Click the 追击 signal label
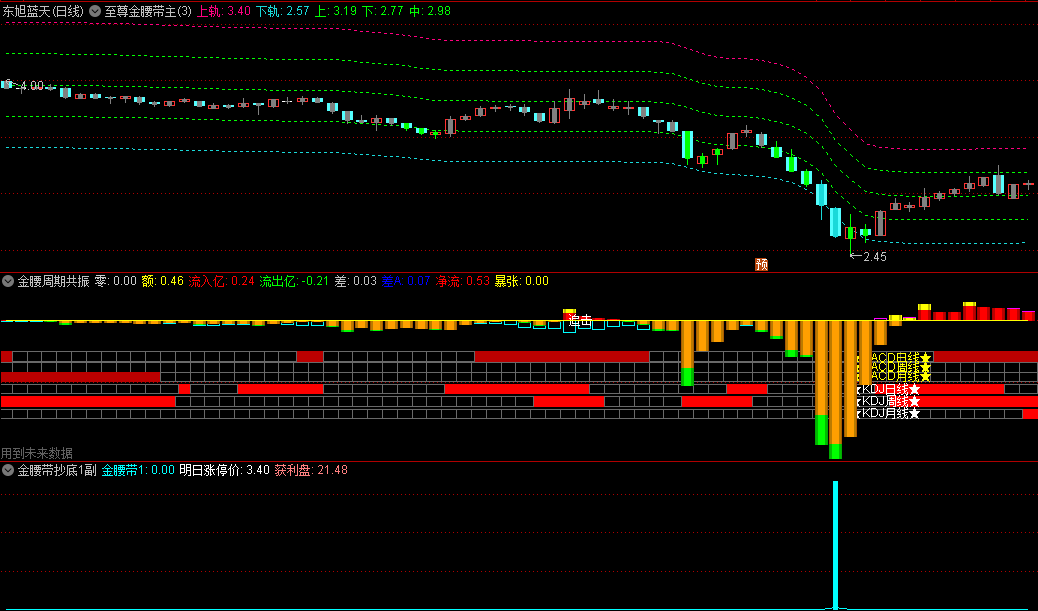The image size is (1038, 611). point(581,321)
